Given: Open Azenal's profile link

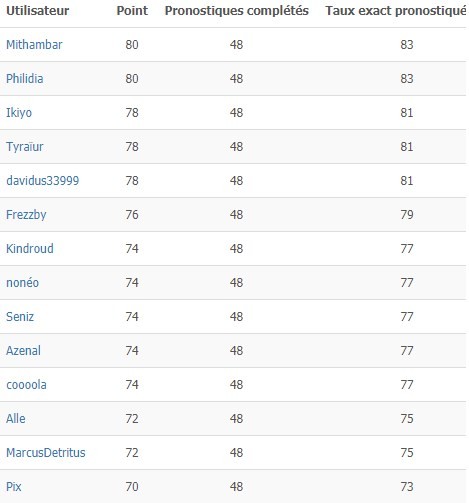Looking at the screenshot, I should (x=23, y=351).
